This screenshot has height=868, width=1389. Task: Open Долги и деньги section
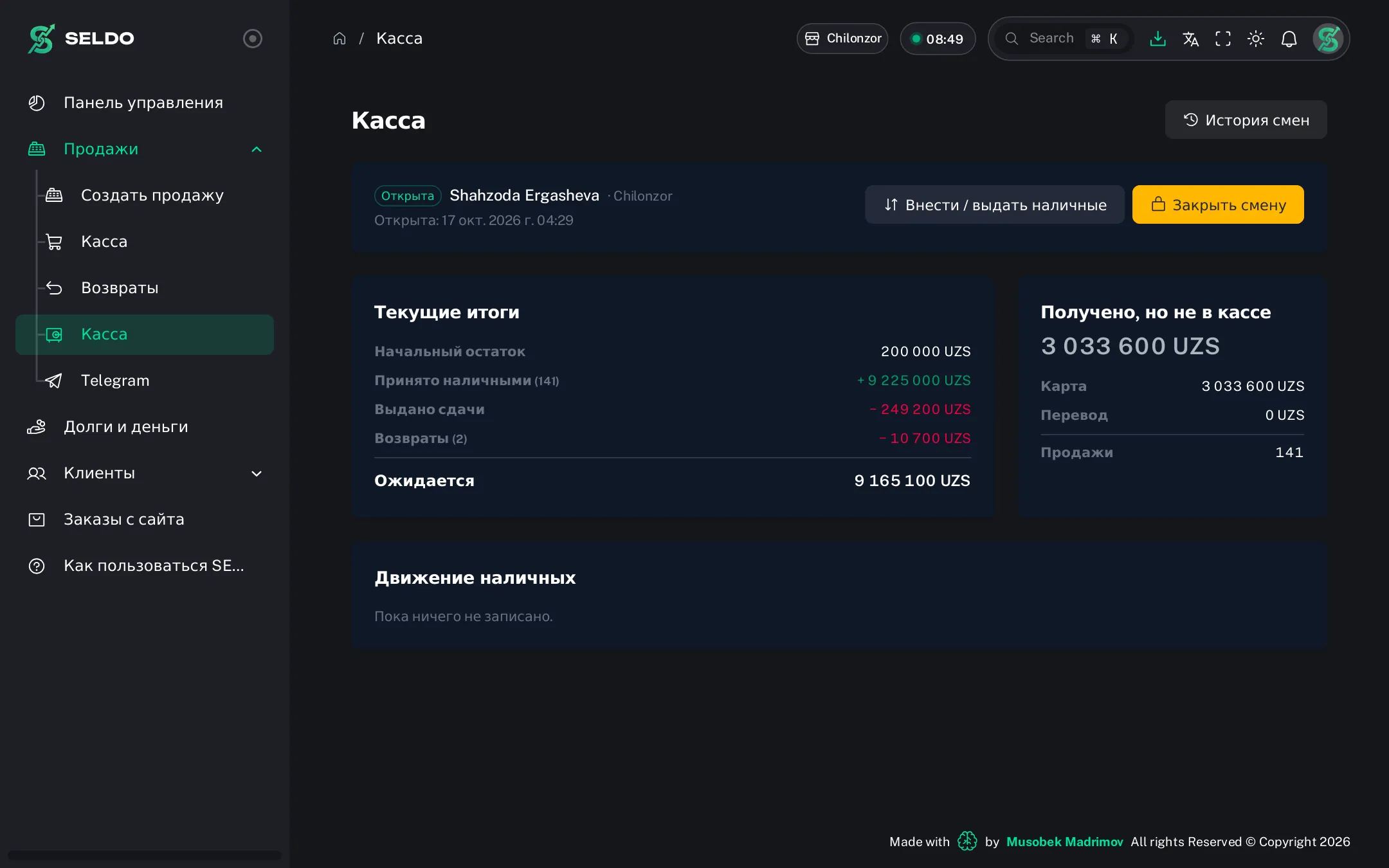[x=145, y=427]
